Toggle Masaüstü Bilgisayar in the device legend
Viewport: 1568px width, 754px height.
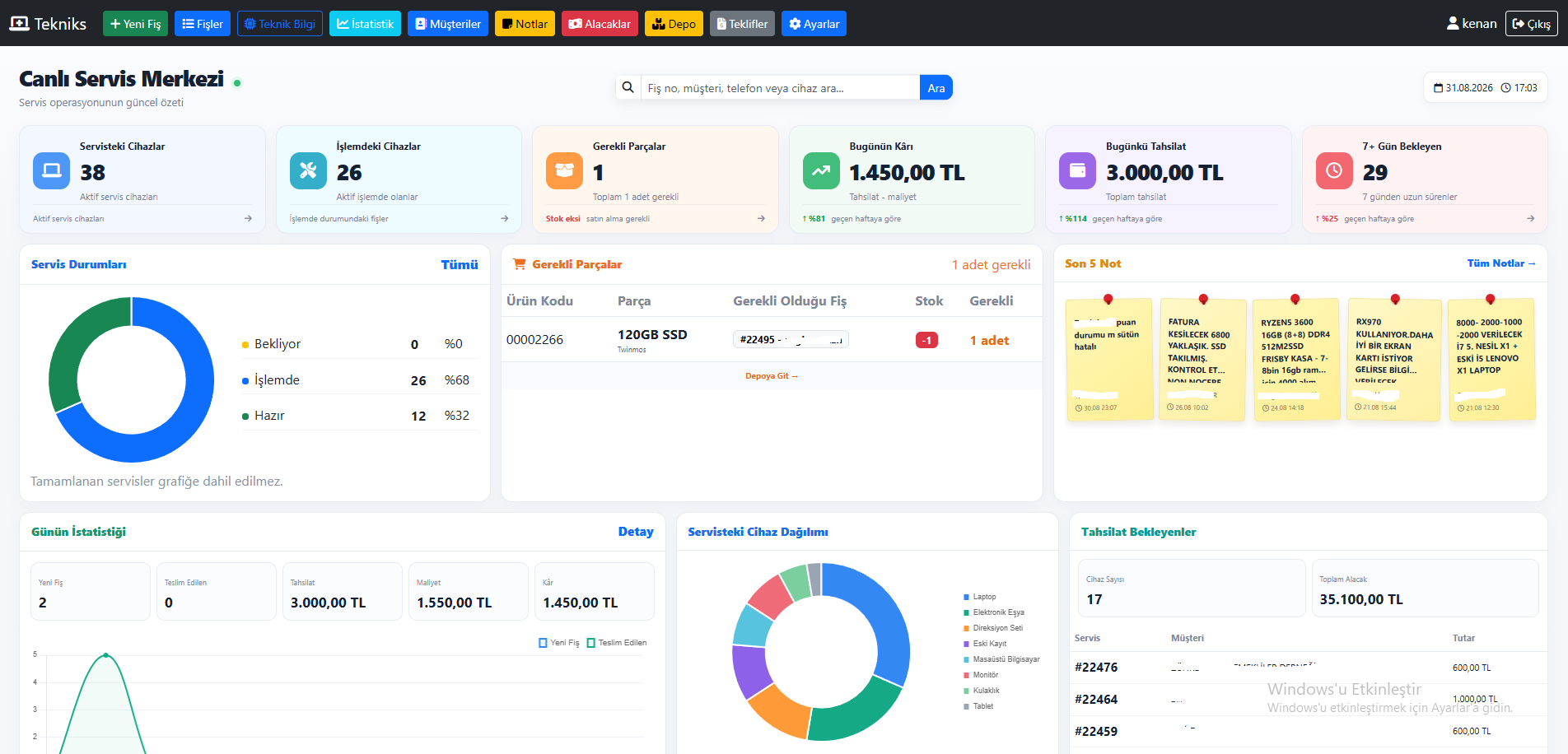(1001, 659)
